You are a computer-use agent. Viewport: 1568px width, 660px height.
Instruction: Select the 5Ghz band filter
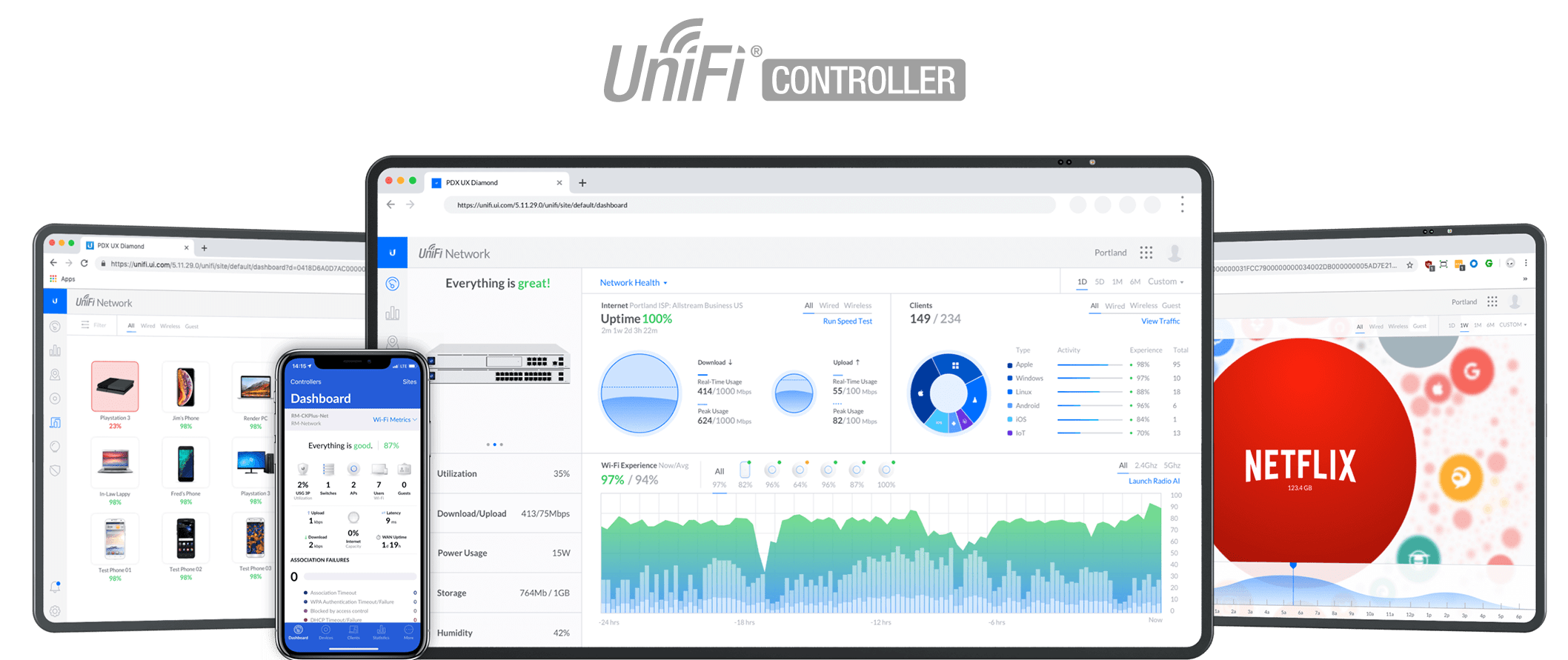point(1172,465)
